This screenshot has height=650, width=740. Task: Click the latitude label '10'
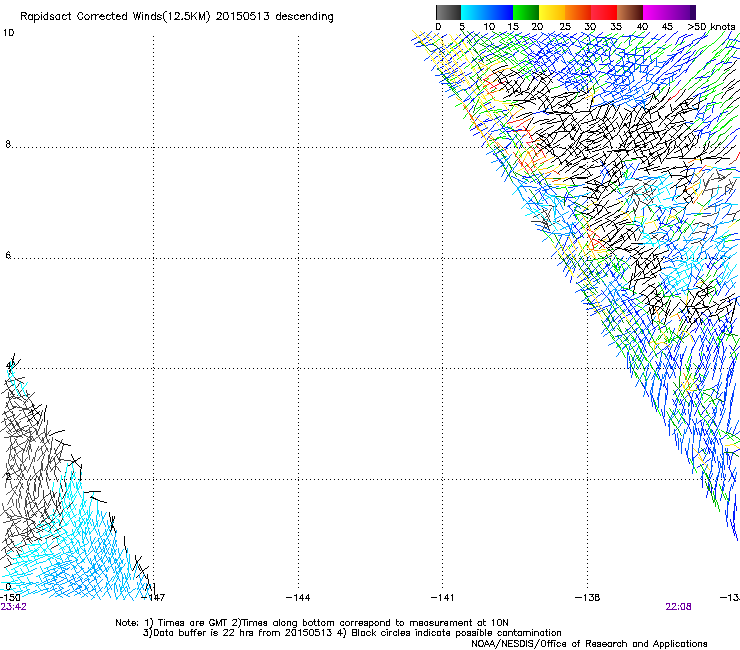click(8, 33)
